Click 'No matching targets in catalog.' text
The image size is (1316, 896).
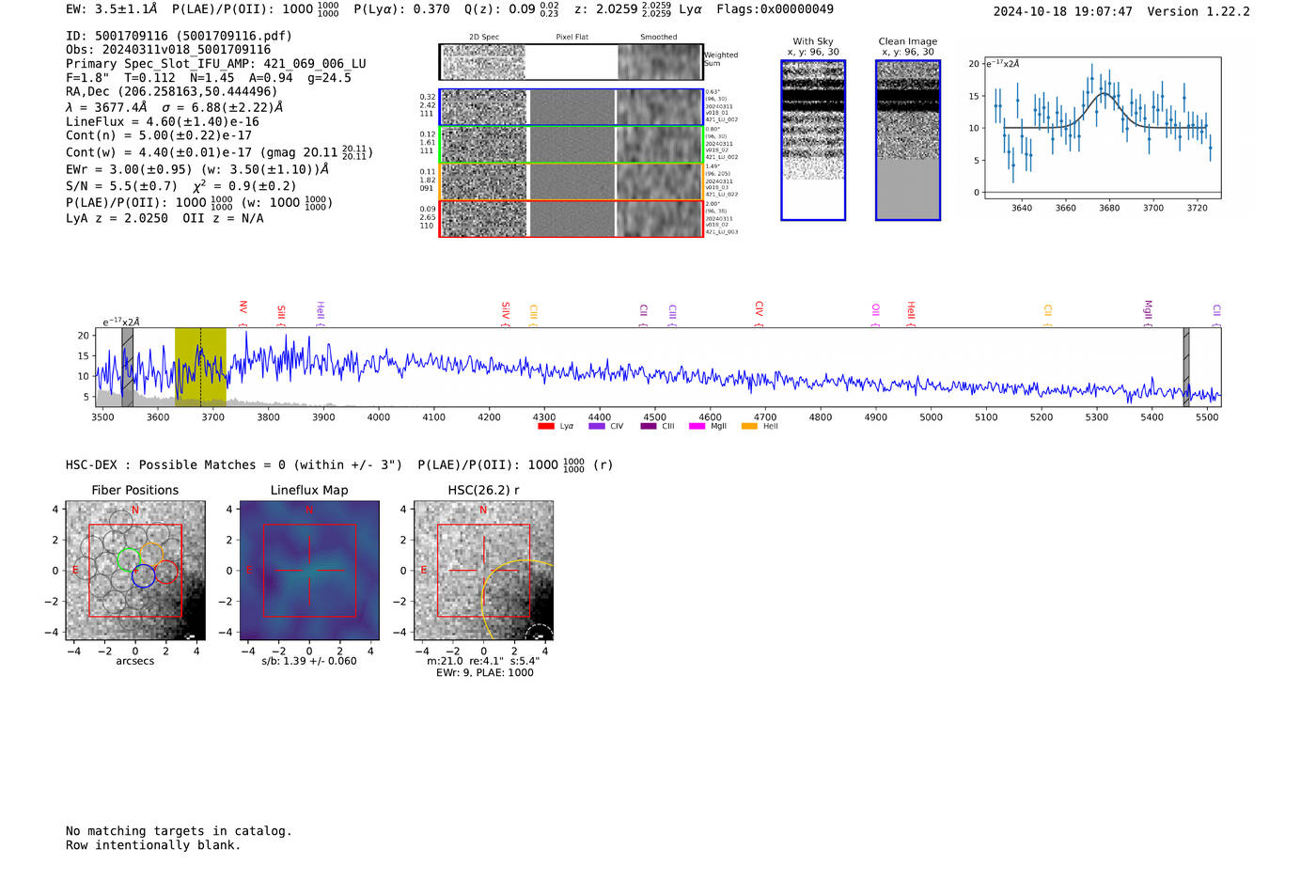click(179, 831)
